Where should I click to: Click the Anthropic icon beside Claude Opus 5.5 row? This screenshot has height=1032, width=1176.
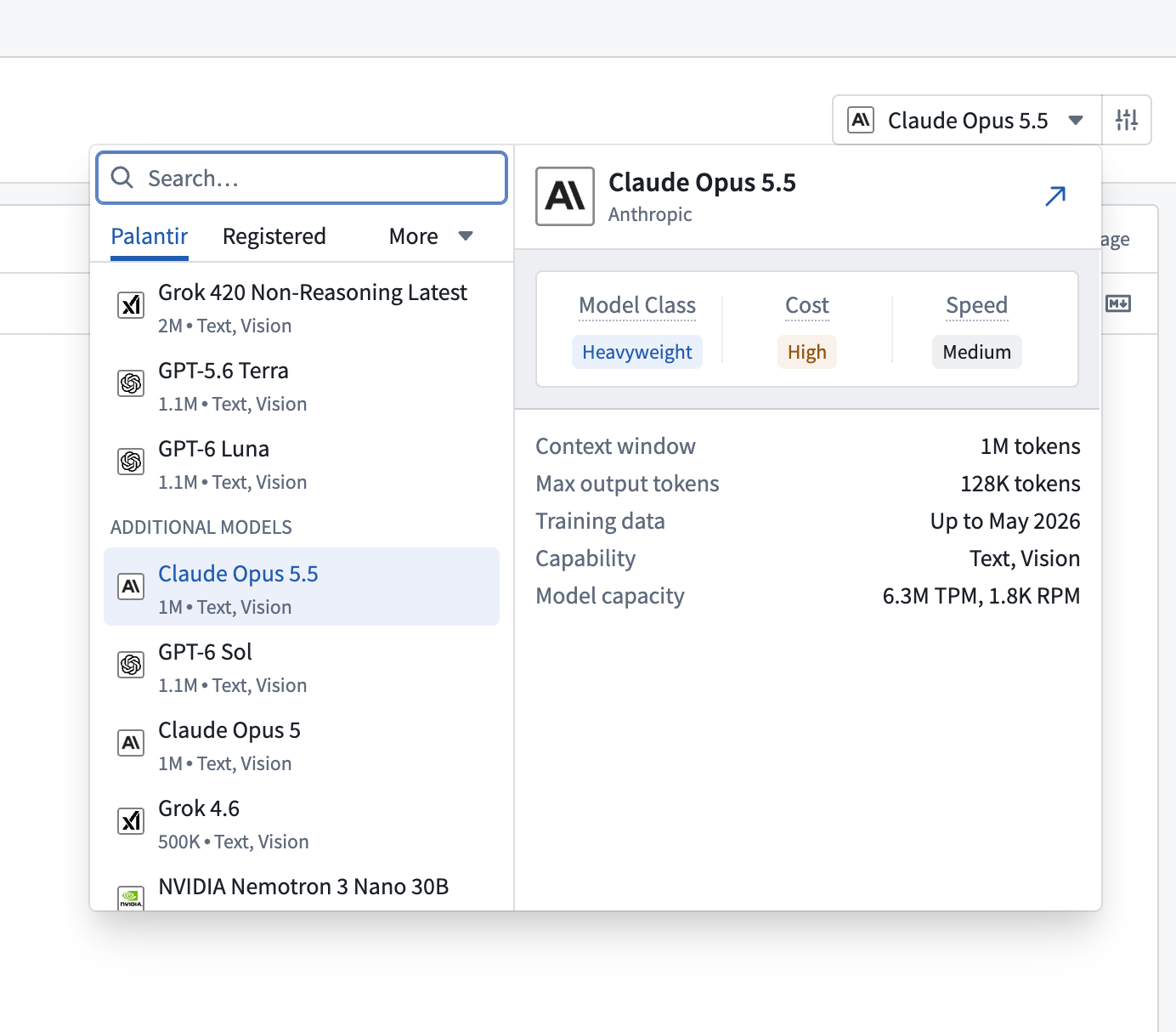pos(131,587)
